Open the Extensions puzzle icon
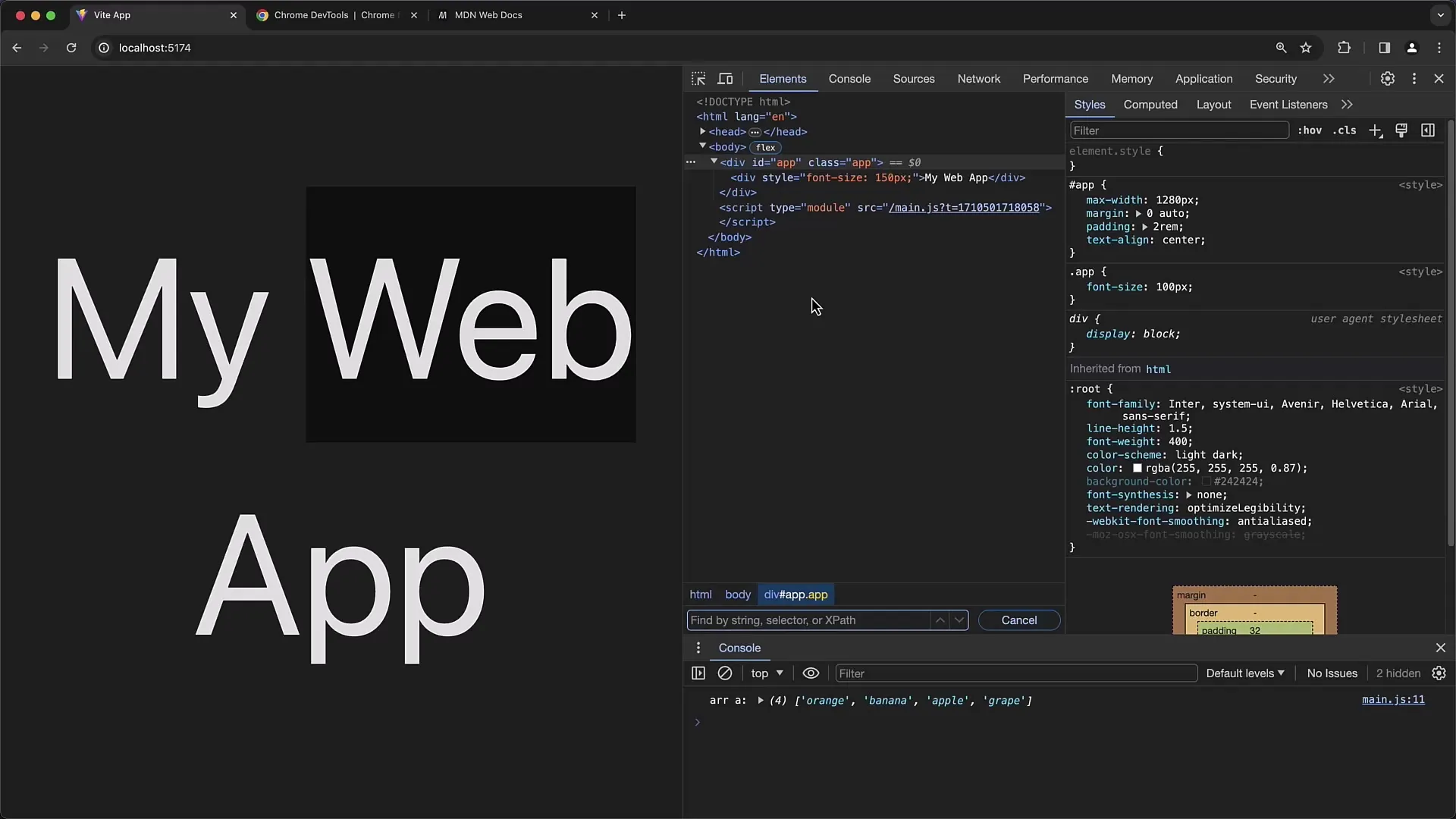The height and width of the screenshot is (819, 1456). point(1344,48)
